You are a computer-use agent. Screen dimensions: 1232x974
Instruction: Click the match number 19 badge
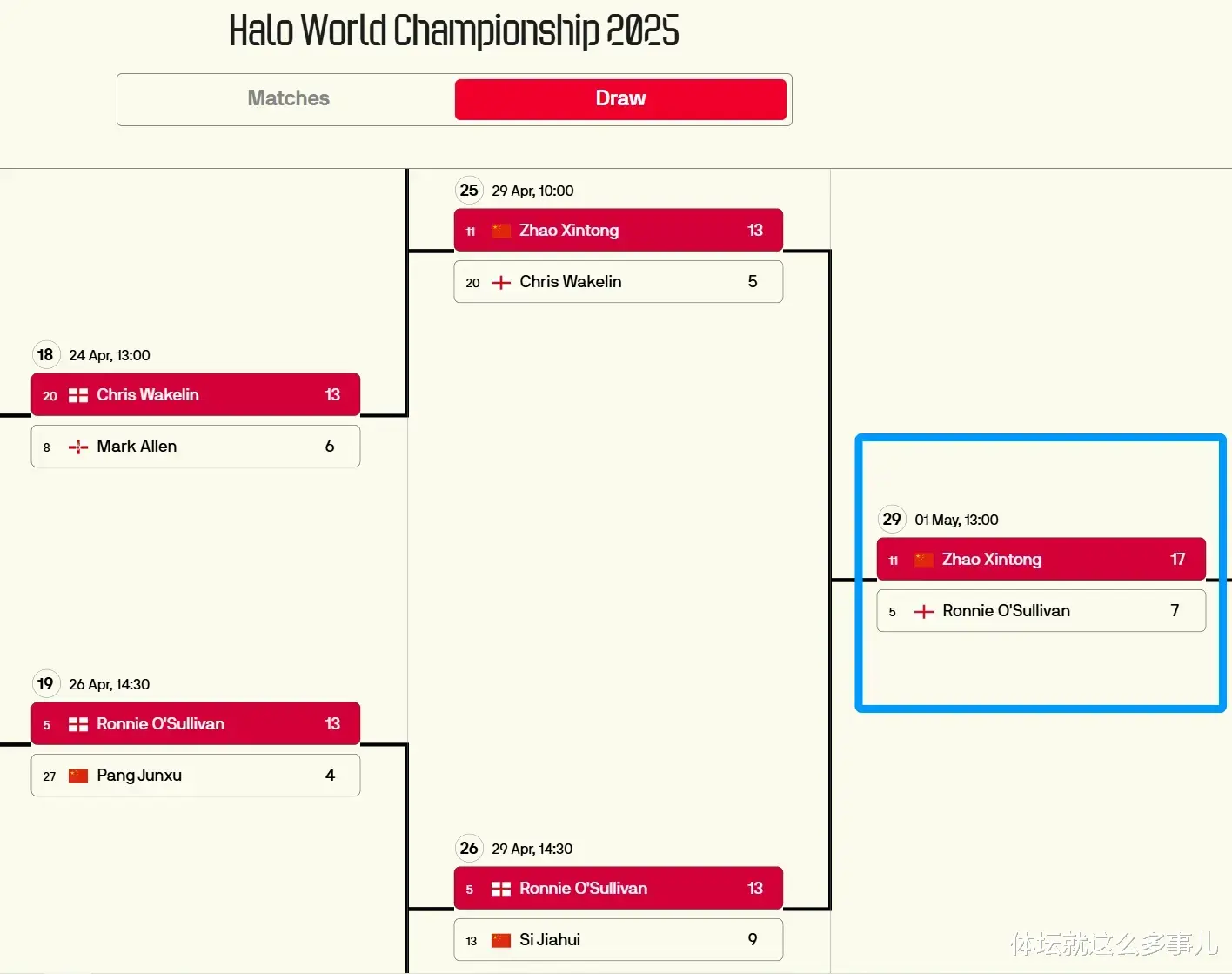pyautogui.click(x=45, y=683)
